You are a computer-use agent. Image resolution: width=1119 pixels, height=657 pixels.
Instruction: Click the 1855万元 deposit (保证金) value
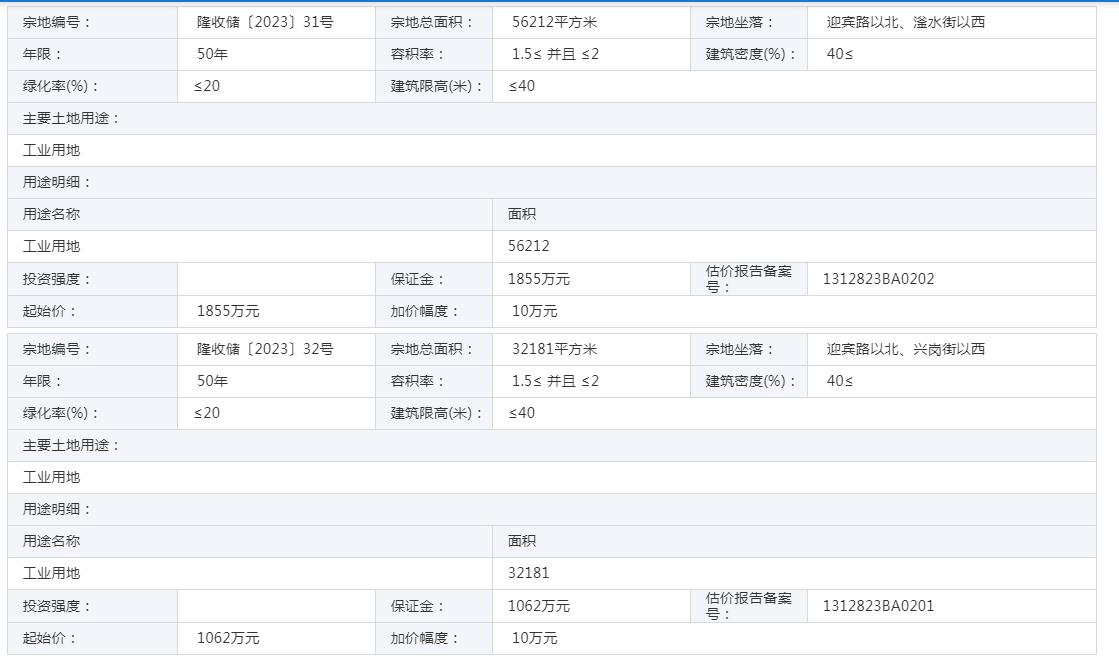click(x=539, y=279)
